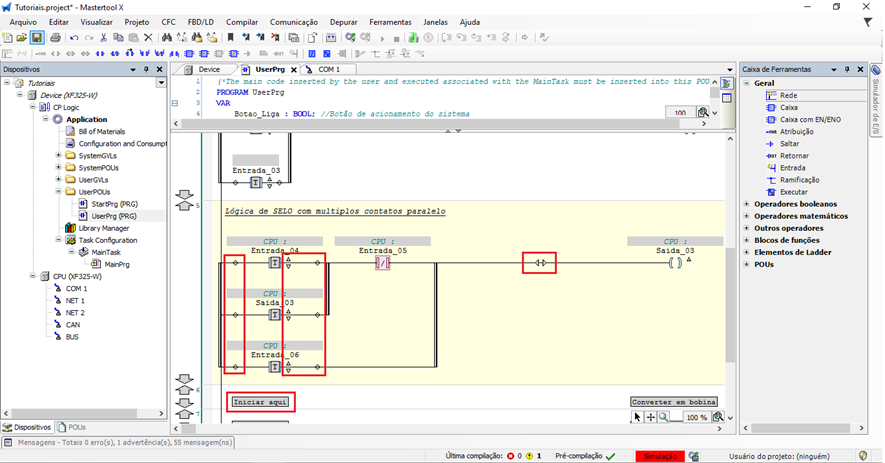This screenshot has width=885, height=463.
Task: Click the Saida_03 coil symbol
Action: coord(675,264)
